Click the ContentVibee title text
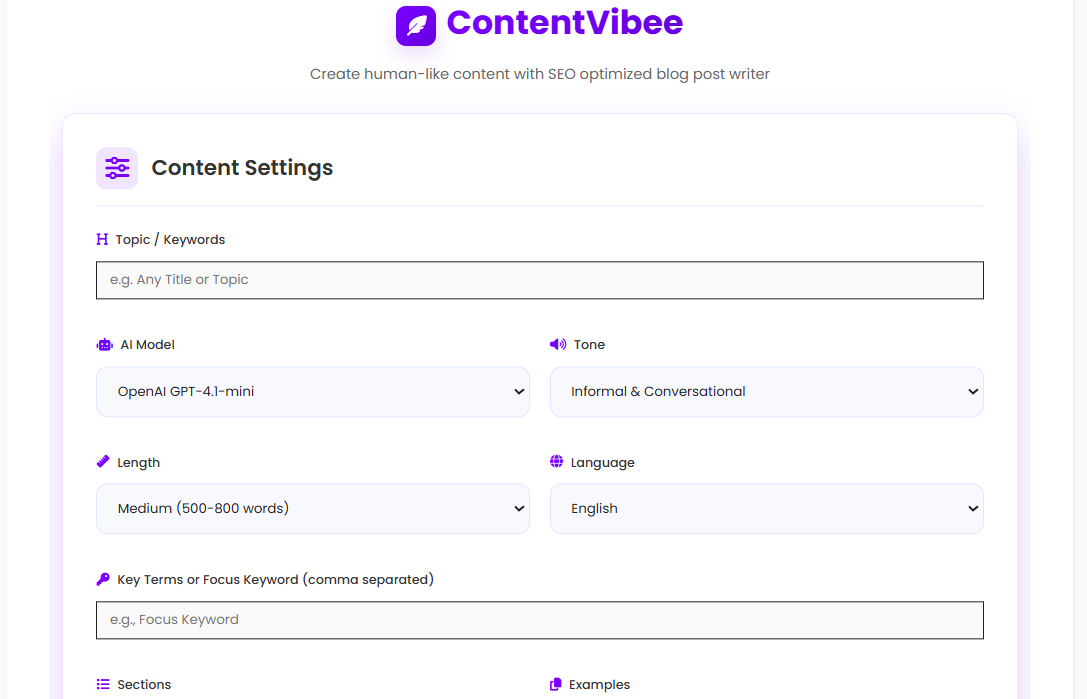The width and height of the screenshot is (1087, 699). click(564, 23)
